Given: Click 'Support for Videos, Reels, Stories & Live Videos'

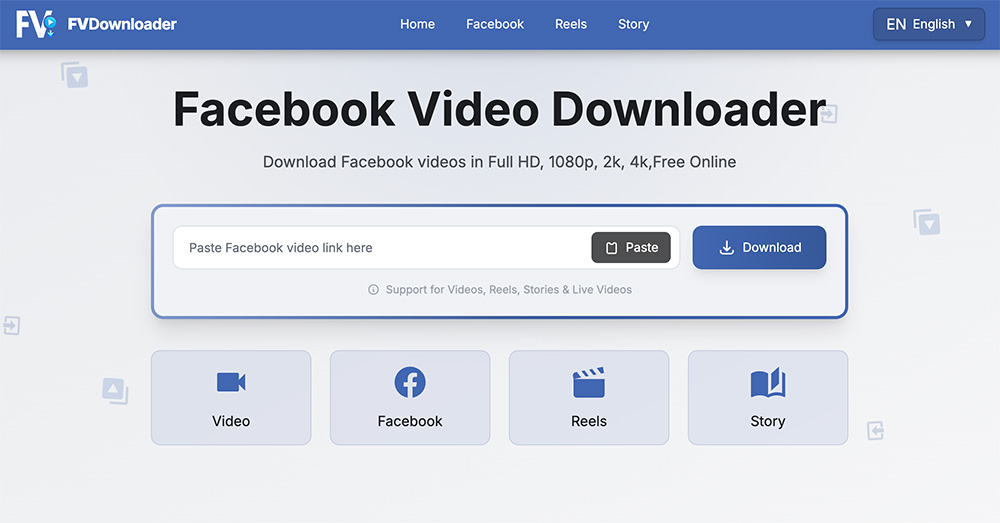Looking at the screenshot, I should point(508,290).
